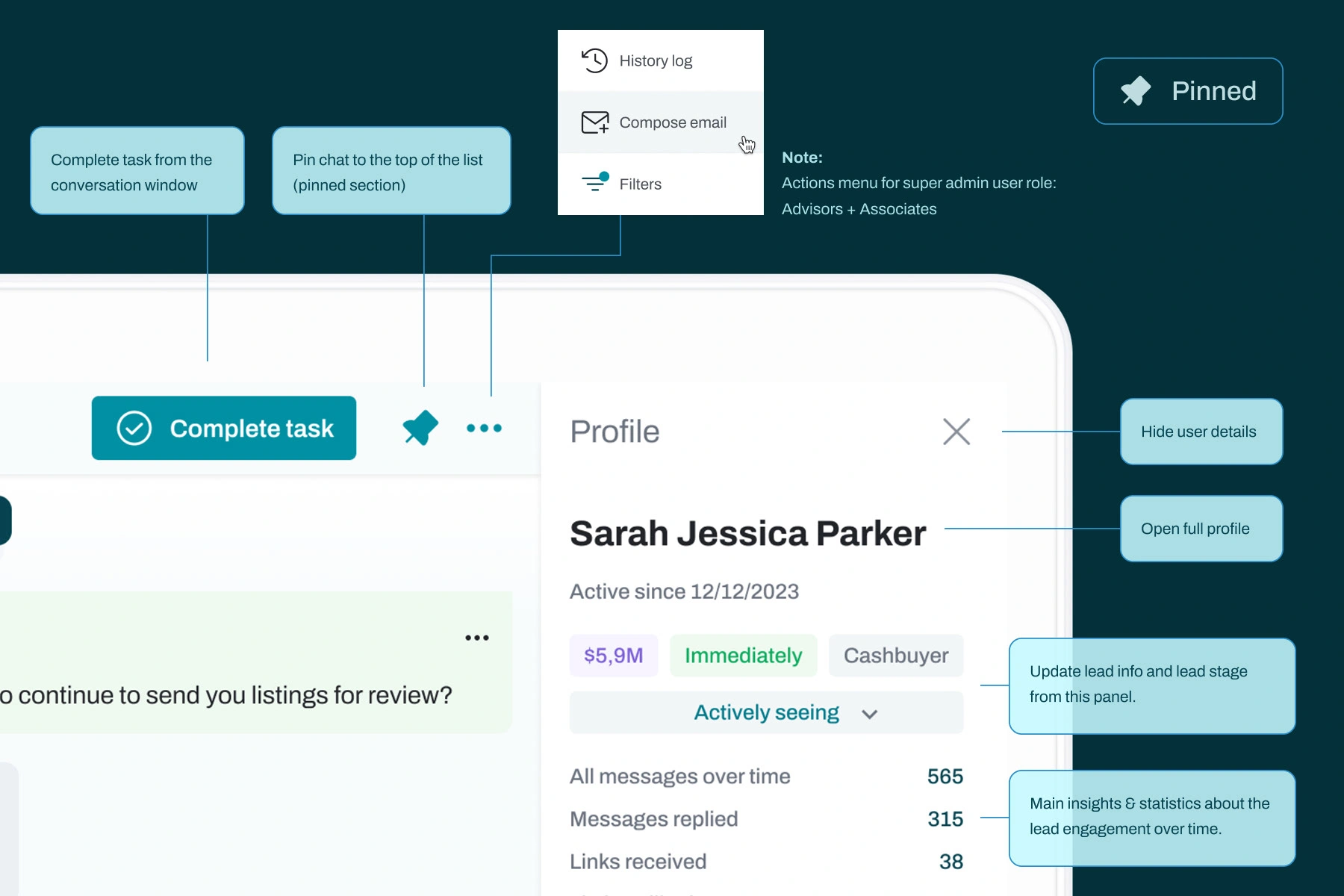Choose Compose email from actions menu

pyautogui.click(x=661, y=122)
